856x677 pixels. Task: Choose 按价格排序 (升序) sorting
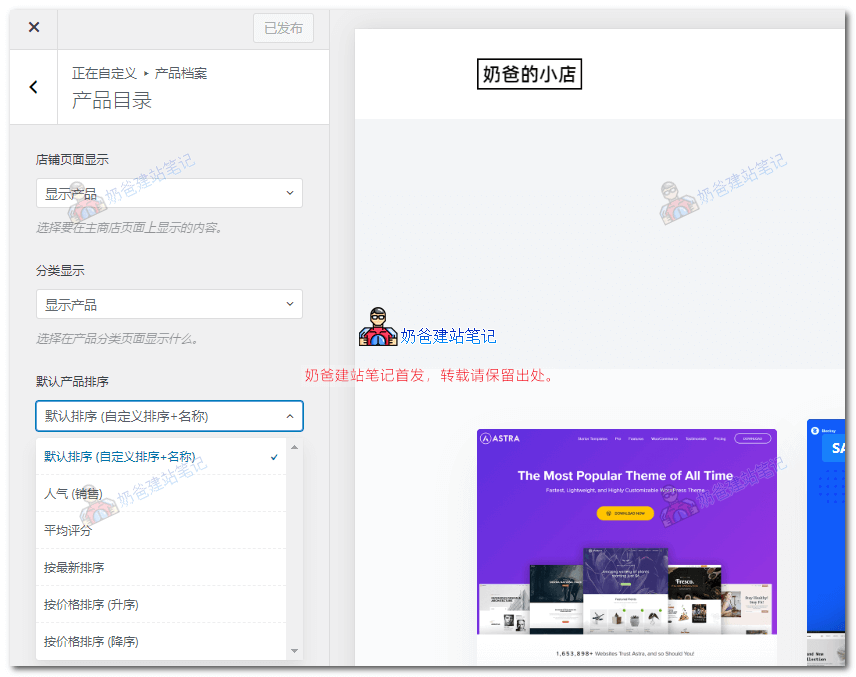tap(160, 603)
